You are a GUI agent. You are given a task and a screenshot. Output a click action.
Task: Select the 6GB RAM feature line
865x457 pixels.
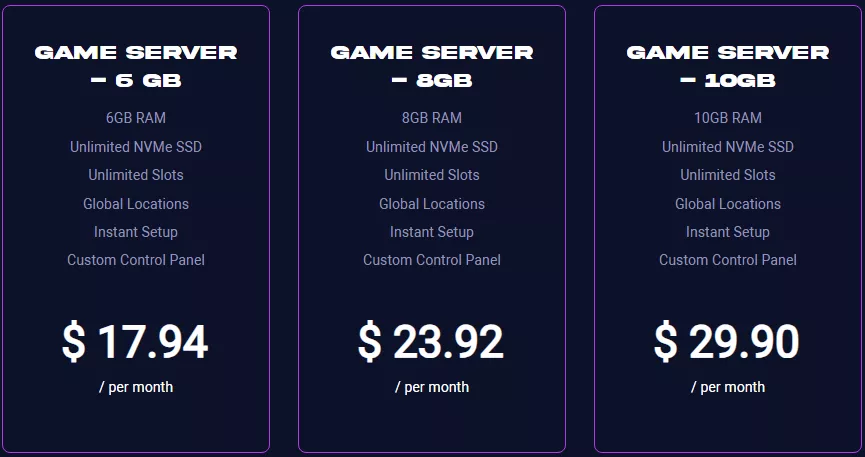tap(136, 118)
